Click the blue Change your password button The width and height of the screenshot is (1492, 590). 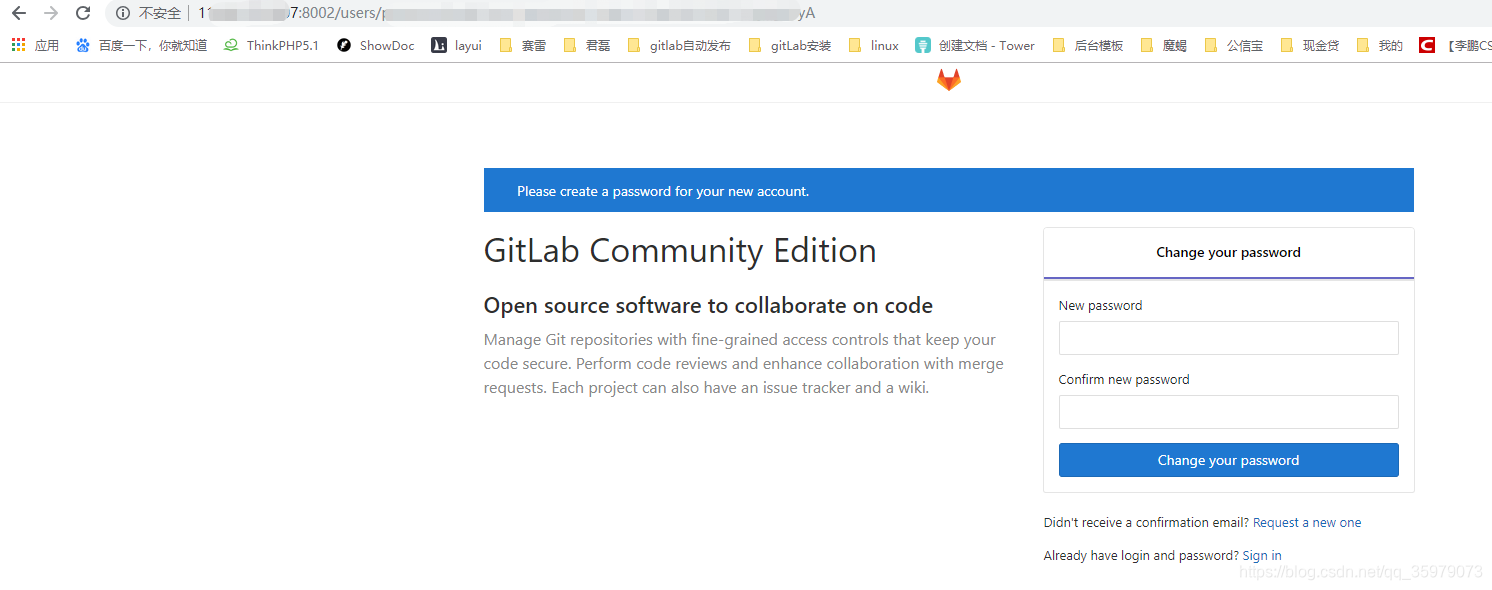(1228, 460)
